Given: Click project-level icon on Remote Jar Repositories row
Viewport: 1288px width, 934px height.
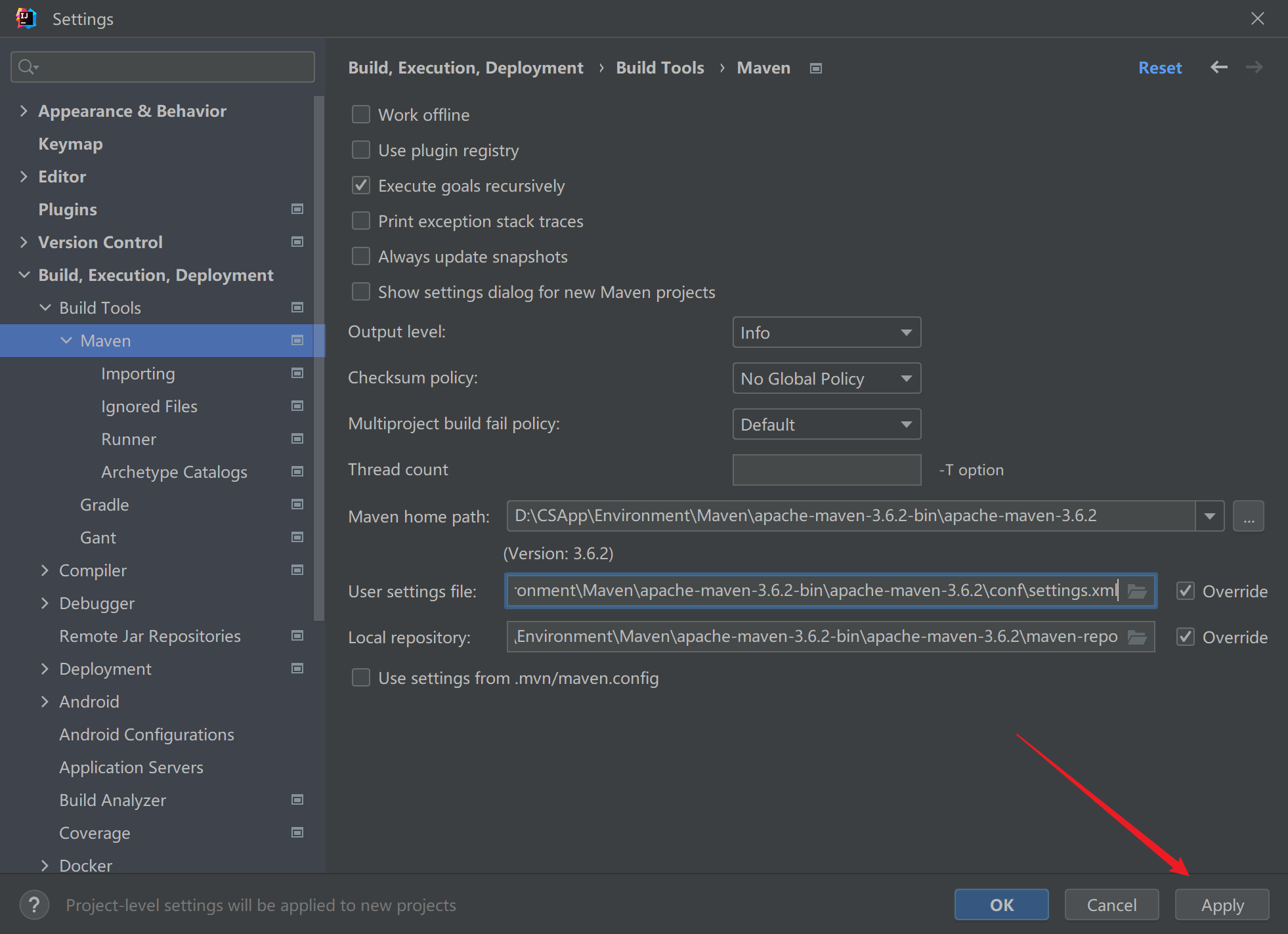Looking at the screenshot, I should pyautogui.click(x=297, y=635).
